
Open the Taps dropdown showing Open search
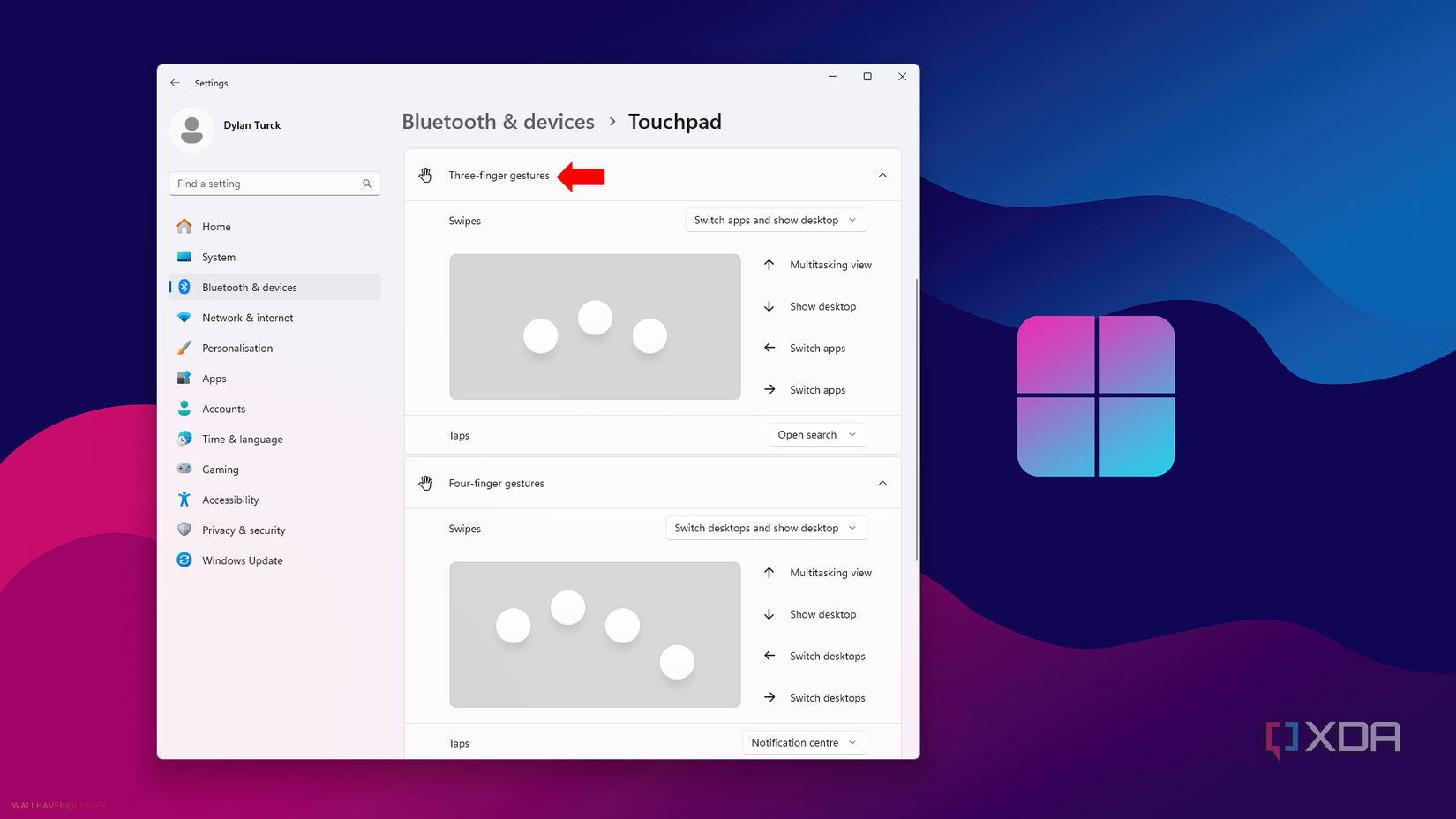click(817, 434)
